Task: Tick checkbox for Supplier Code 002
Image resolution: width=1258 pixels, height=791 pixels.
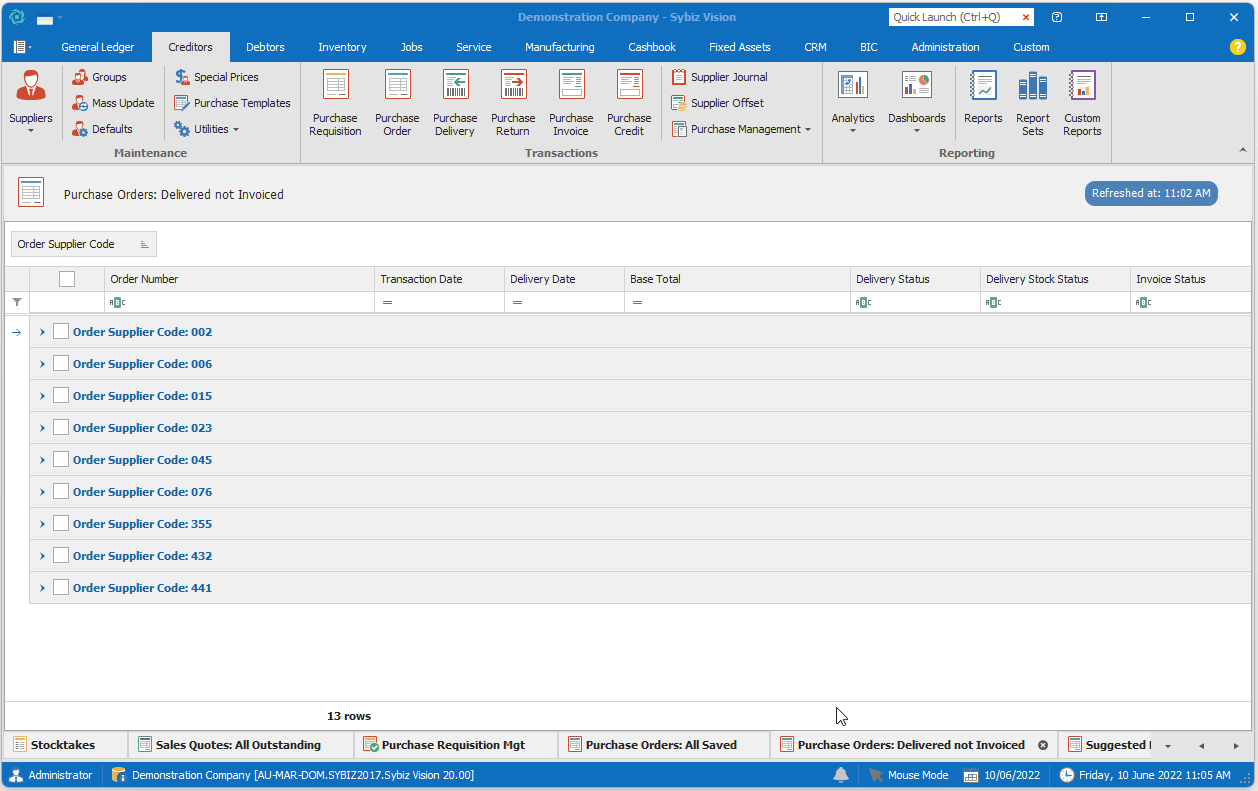Action: tap(61, 332)
